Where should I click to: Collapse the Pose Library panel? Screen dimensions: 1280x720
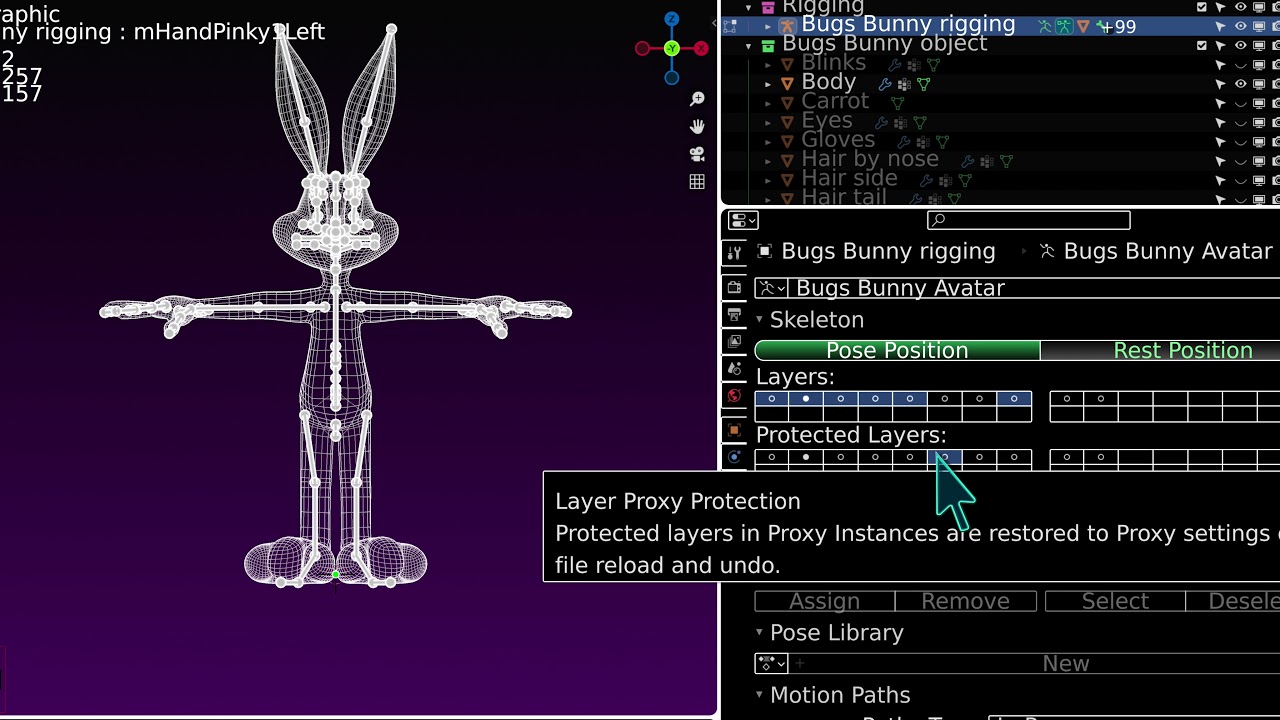point(760,633)
